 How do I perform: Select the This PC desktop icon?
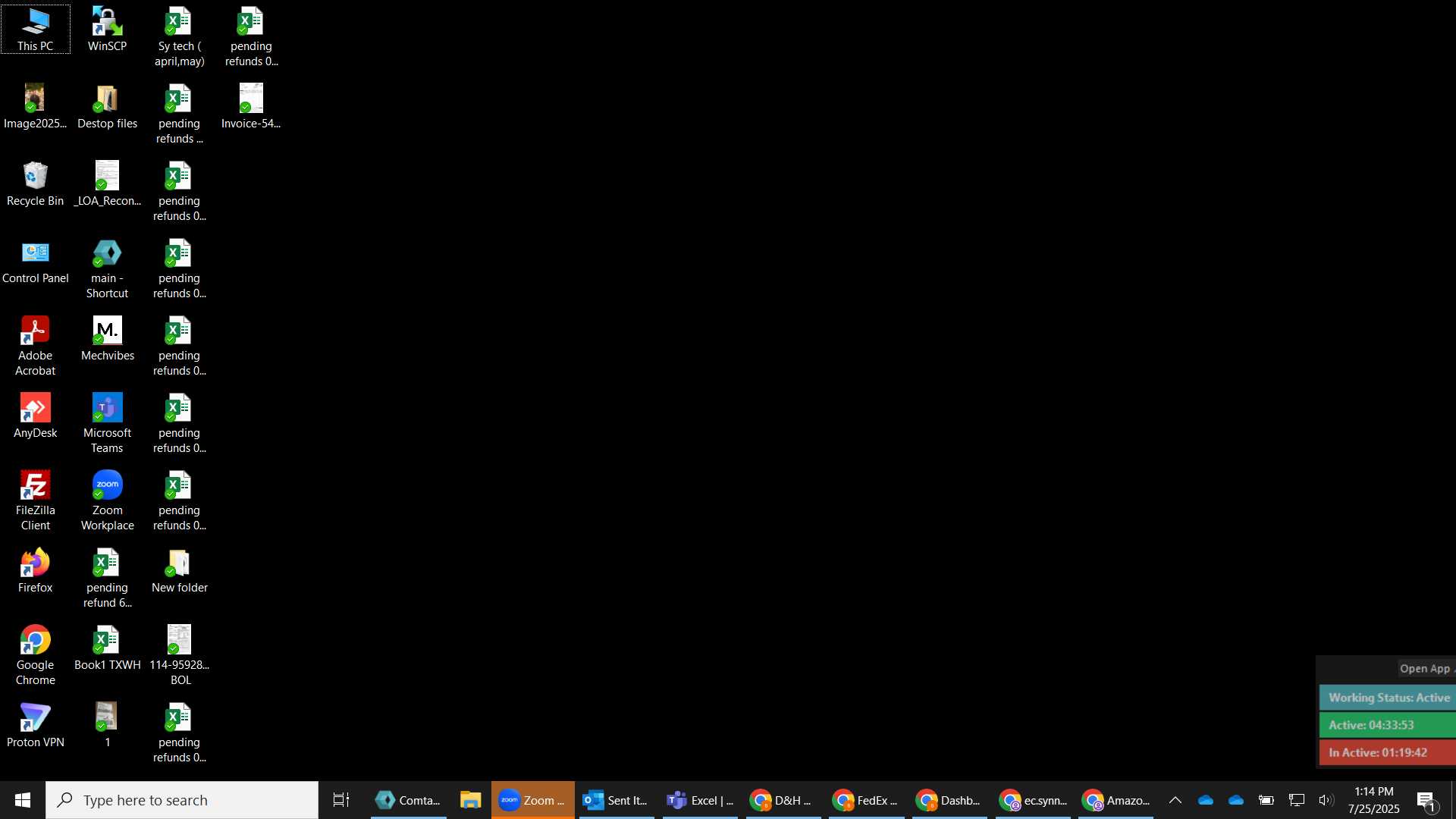(x=36, y=30)
